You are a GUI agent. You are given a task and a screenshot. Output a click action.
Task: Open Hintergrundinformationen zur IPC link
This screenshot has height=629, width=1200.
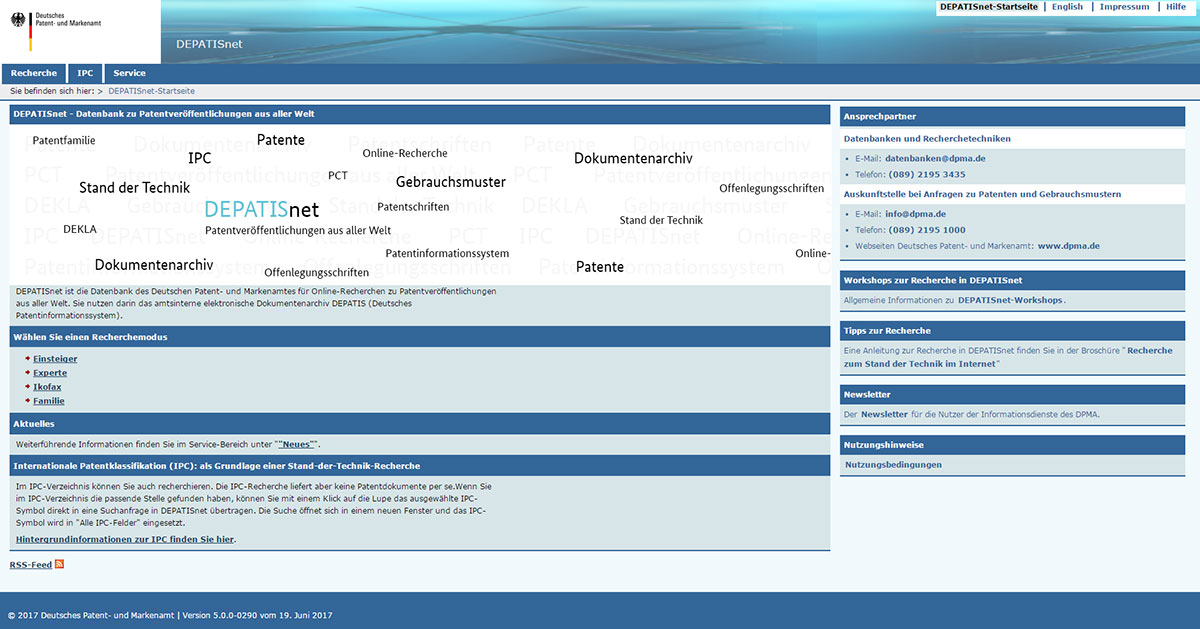coord(125,539)
